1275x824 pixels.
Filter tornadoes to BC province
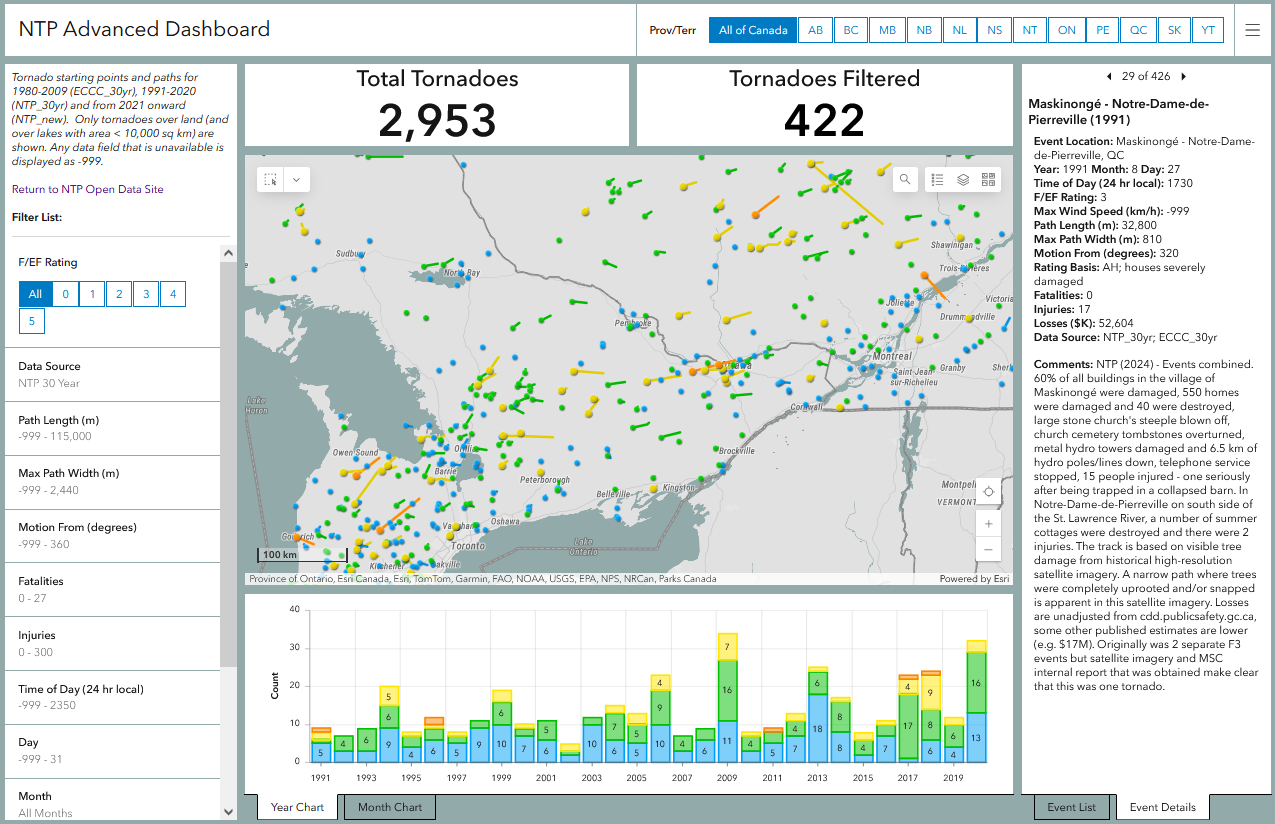pos(851,30)
